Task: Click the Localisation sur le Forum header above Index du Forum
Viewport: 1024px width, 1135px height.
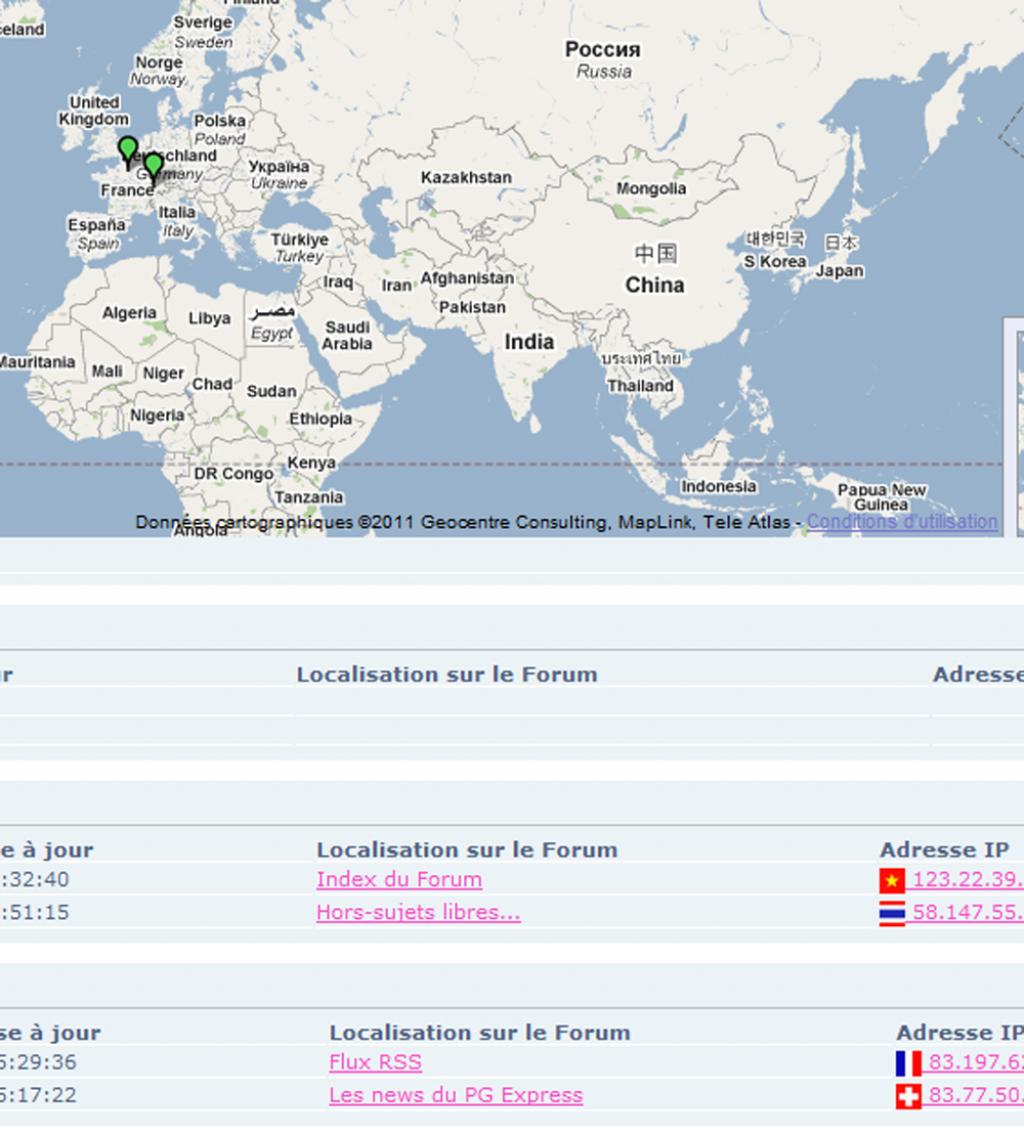Action: [467, 850]
